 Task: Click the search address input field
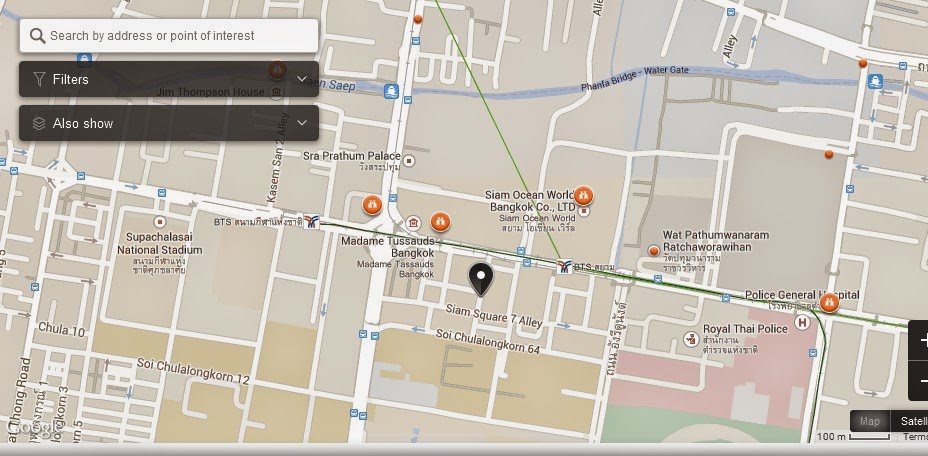[x=169, y=36]
